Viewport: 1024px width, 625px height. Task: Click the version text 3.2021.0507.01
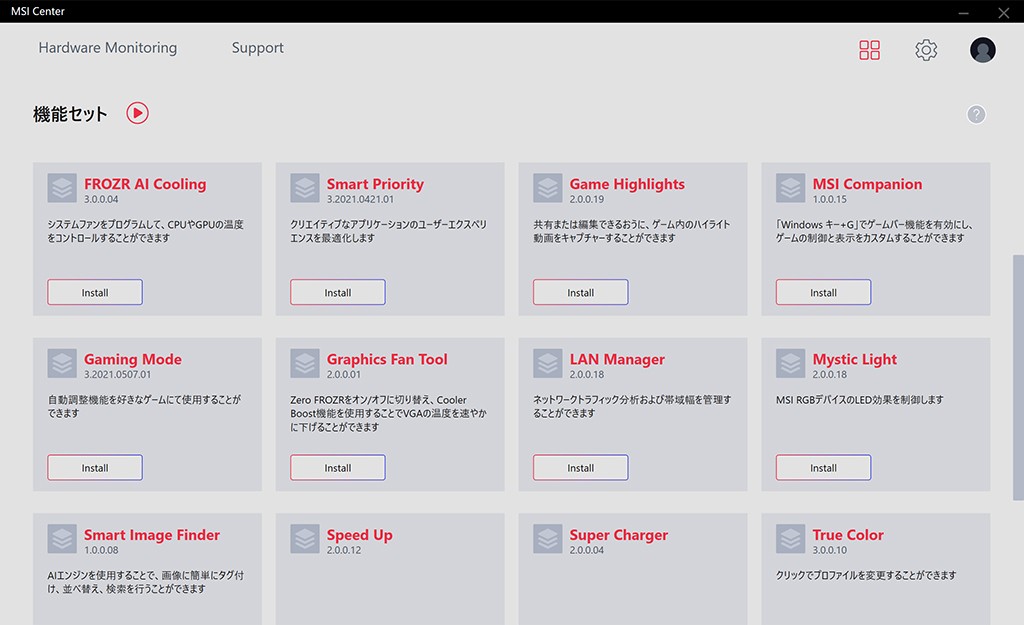pos(117,374)
